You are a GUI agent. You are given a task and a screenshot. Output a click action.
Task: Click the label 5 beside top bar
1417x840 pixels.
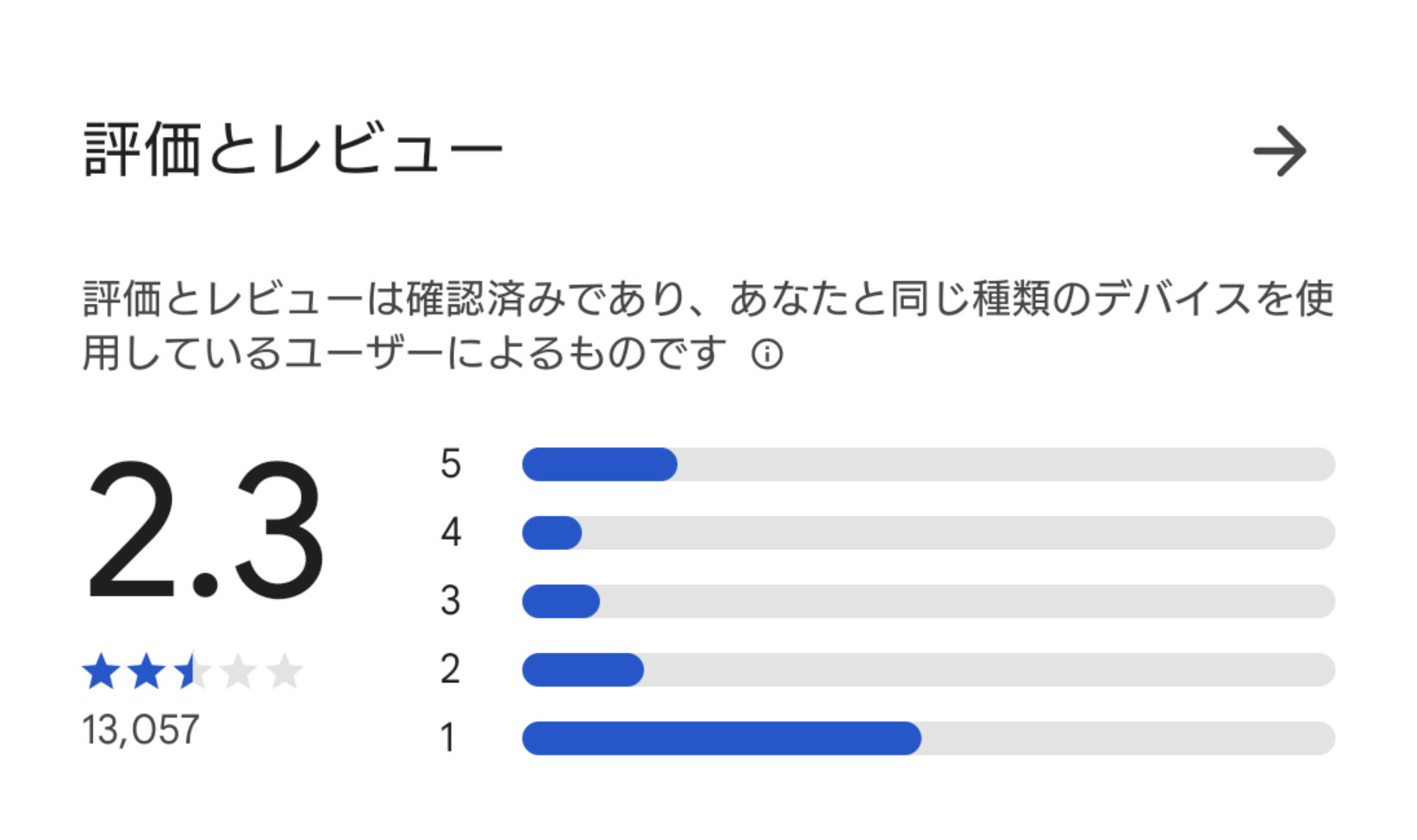[x=450, y=464]
